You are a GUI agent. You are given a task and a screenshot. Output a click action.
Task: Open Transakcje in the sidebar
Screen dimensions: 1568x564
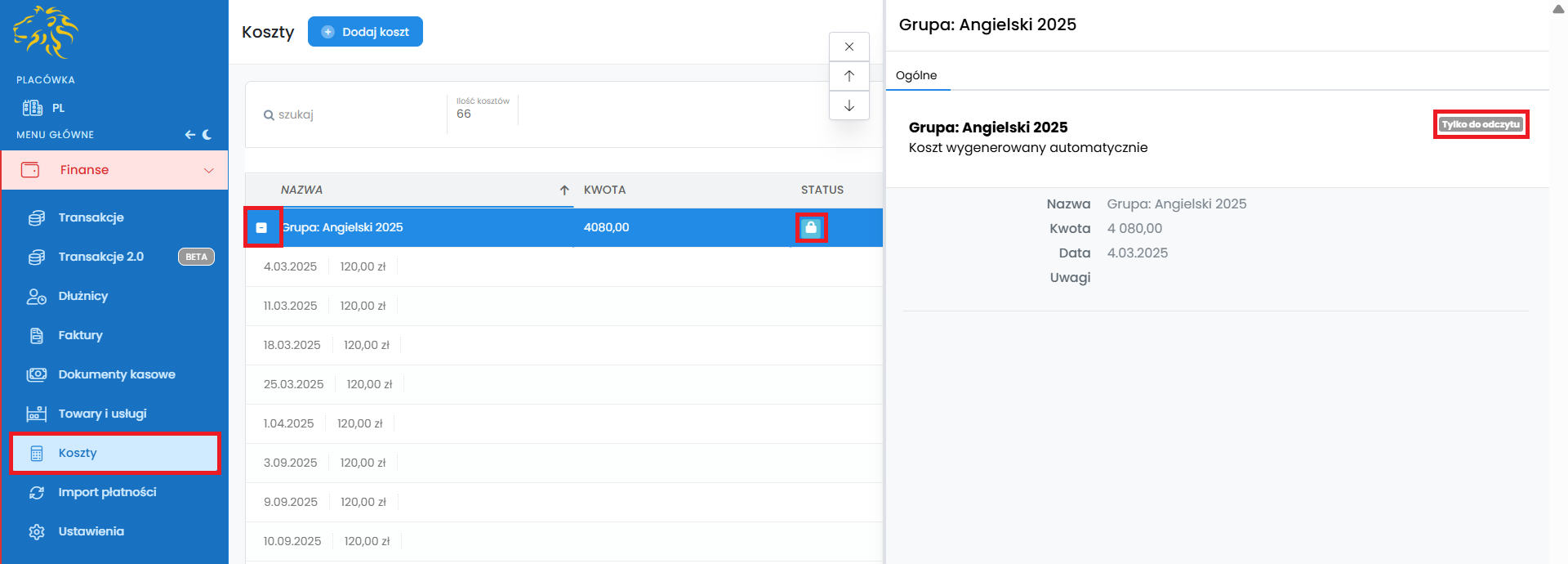pos(91,217)
